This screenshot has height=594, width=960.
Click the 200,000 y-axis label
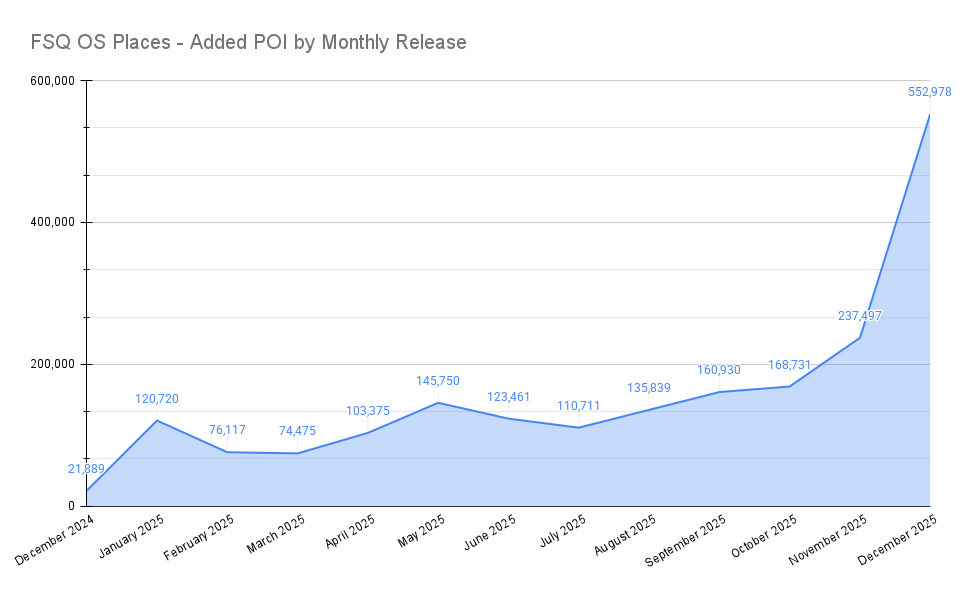[x=55, y=364]
